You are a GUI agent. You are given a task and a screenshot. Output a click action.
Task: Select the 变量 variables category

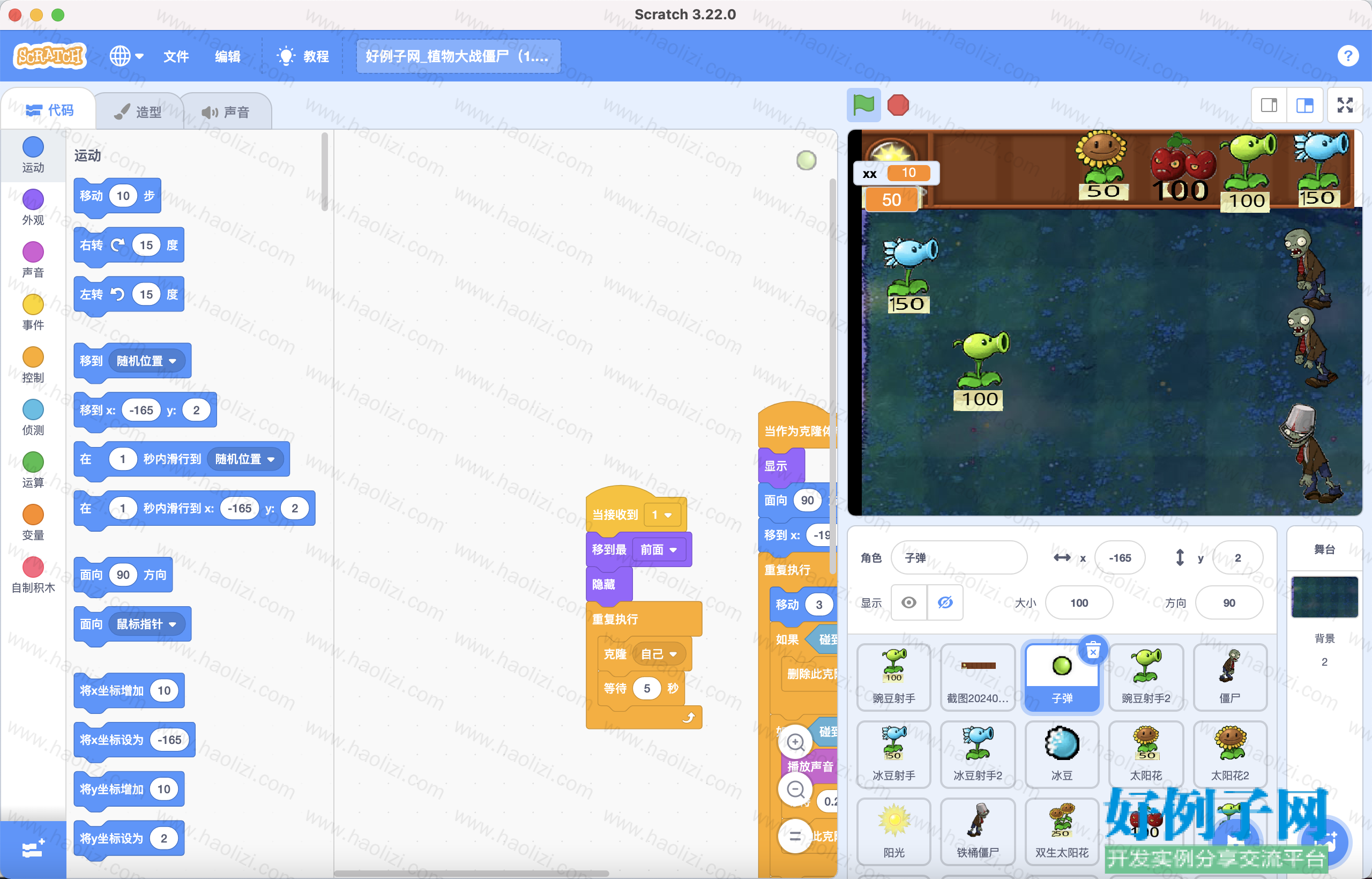point(33,522)
